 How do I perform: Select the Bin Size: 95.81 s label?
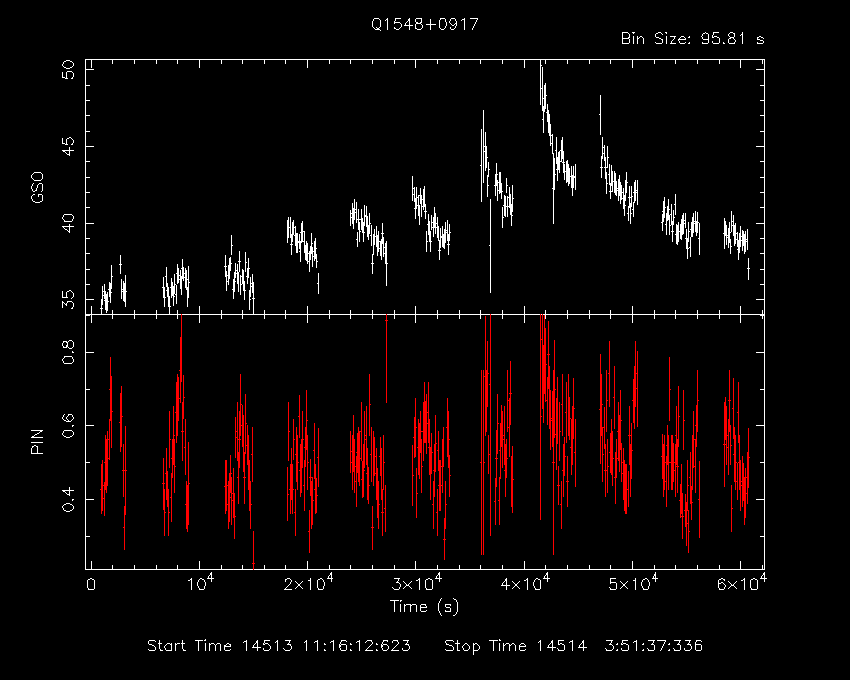[692, 39]
